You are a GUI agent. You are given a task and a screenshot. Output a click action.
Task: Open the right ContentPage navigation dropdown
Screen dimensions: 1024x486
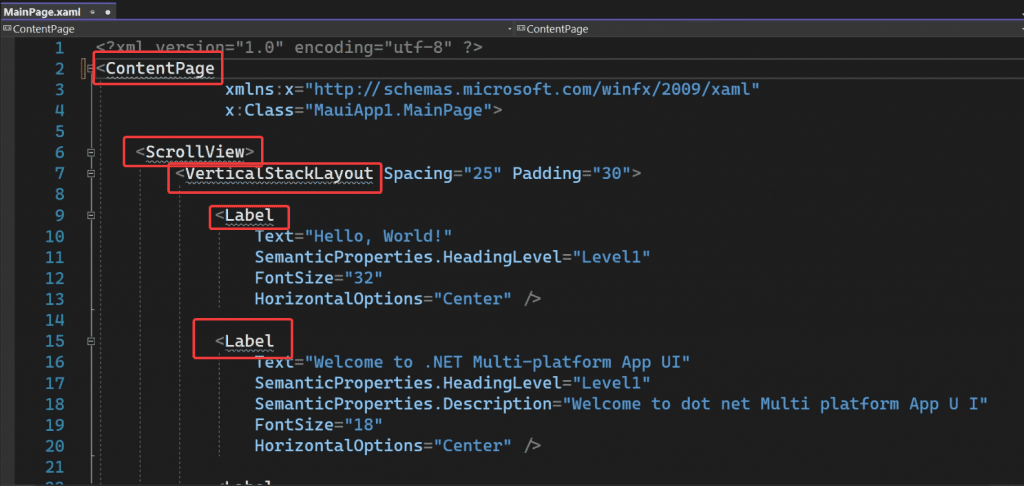[x=768, y=29]
